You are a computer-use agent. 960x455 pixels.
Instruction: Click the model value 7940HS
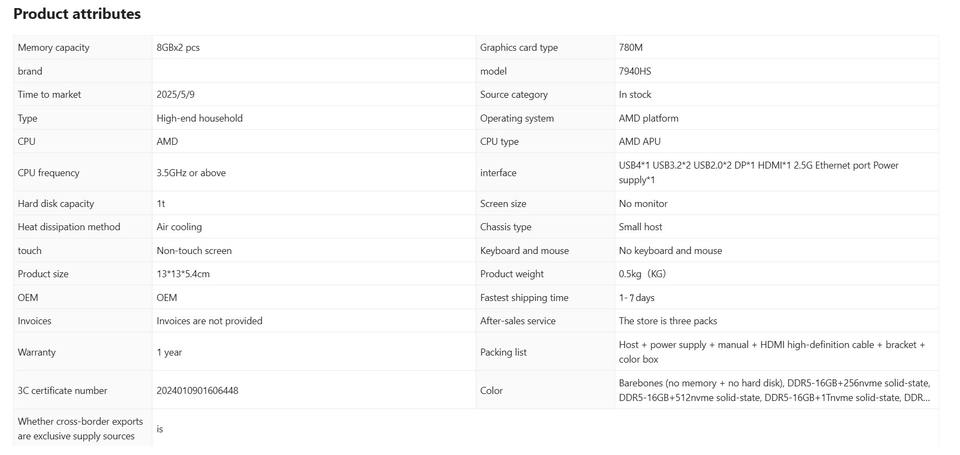(635, 71)
